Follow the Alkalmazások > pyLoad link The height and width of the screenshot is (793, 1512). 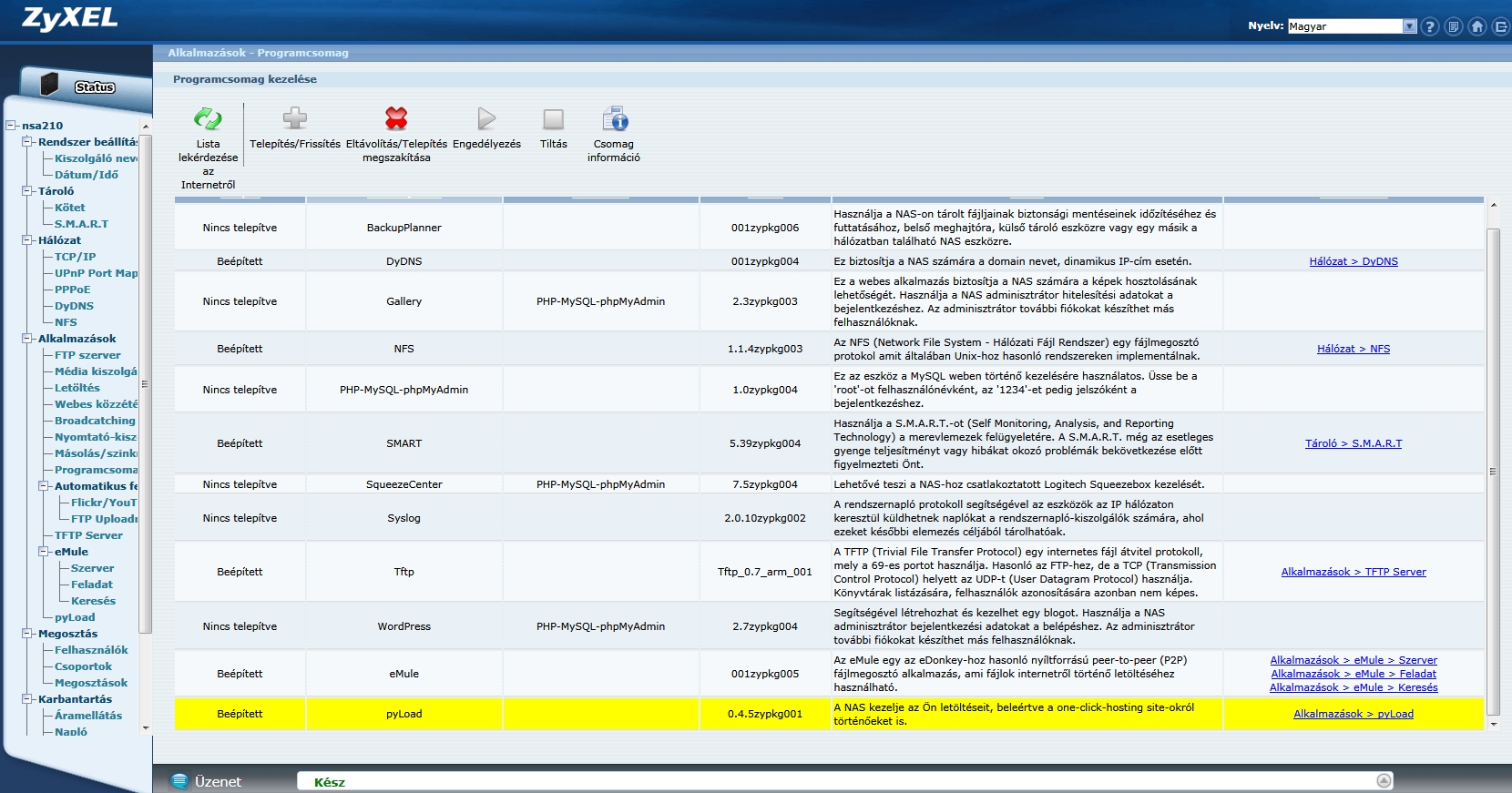(x=1354, y=714)
